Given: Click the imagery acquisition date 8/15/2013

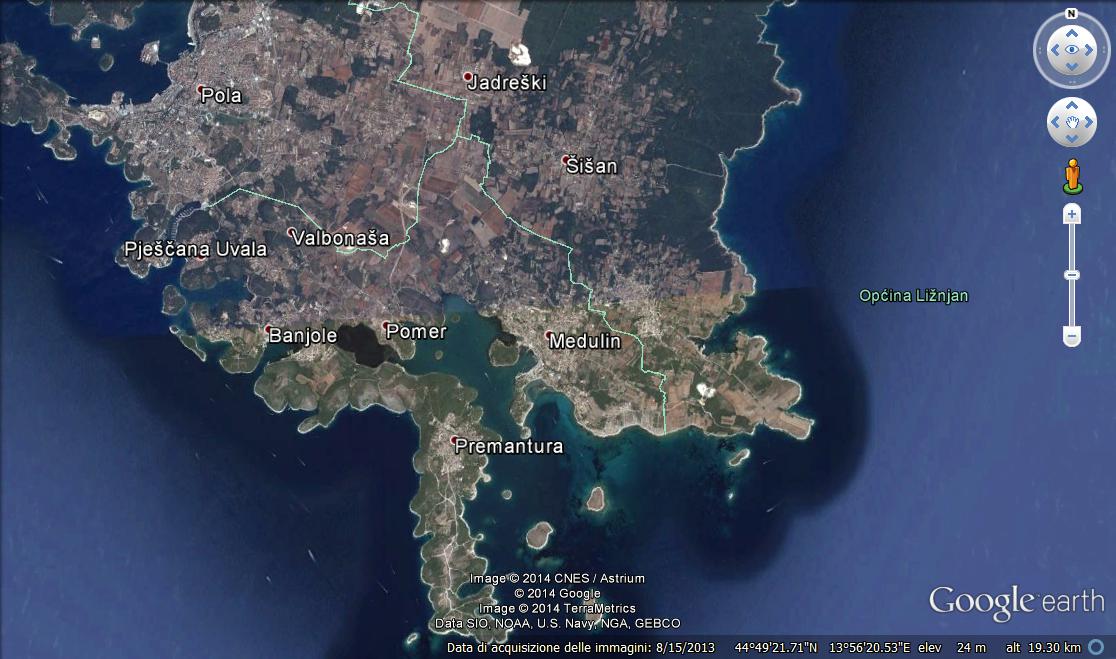Looking at the screenshot, I should (x=685, y=648).
